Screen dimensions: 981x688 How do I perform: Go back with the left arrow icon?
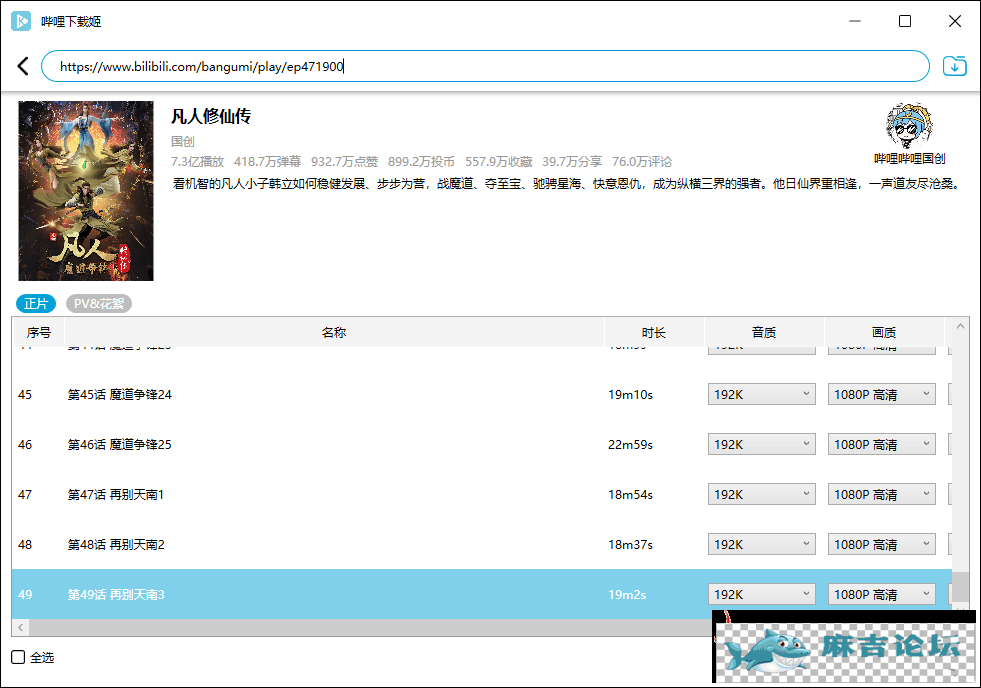coord(23,66)
